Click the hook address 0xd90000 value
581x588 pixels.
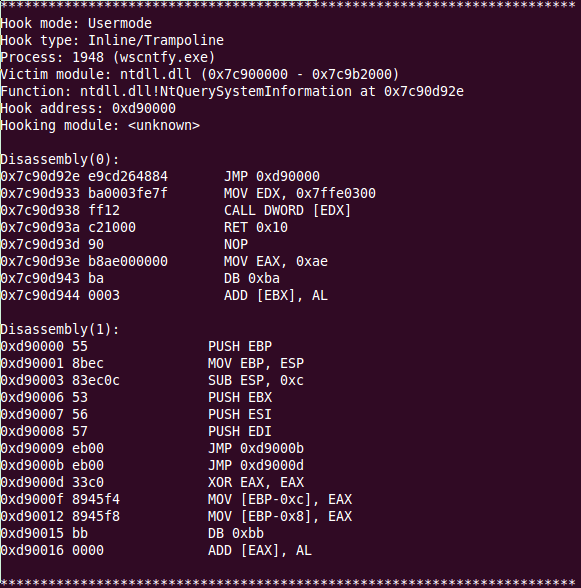[x=144, y=108]
